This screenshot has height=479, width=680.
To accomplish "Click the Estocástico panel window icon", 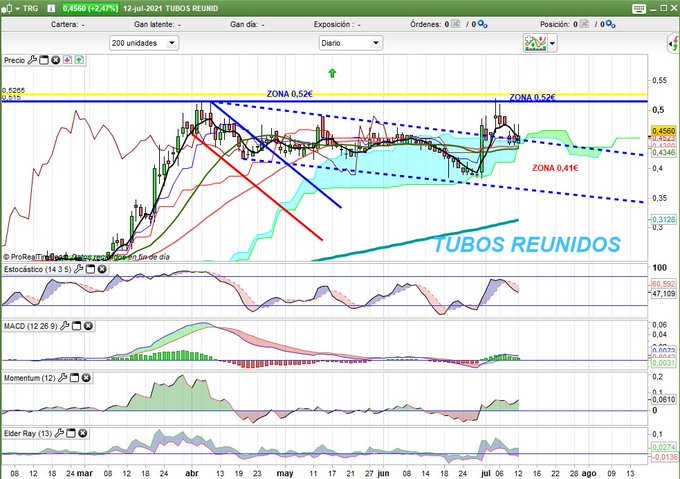I will click(x=90, y=269).
